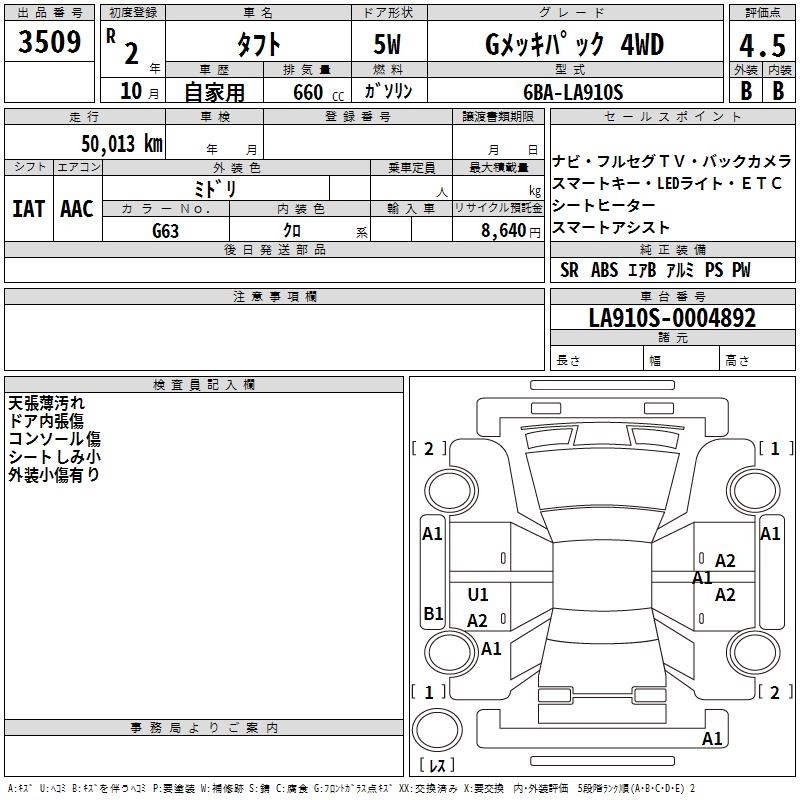
Task: Select the fuel type ガソリン
Action: coord(388,91)
